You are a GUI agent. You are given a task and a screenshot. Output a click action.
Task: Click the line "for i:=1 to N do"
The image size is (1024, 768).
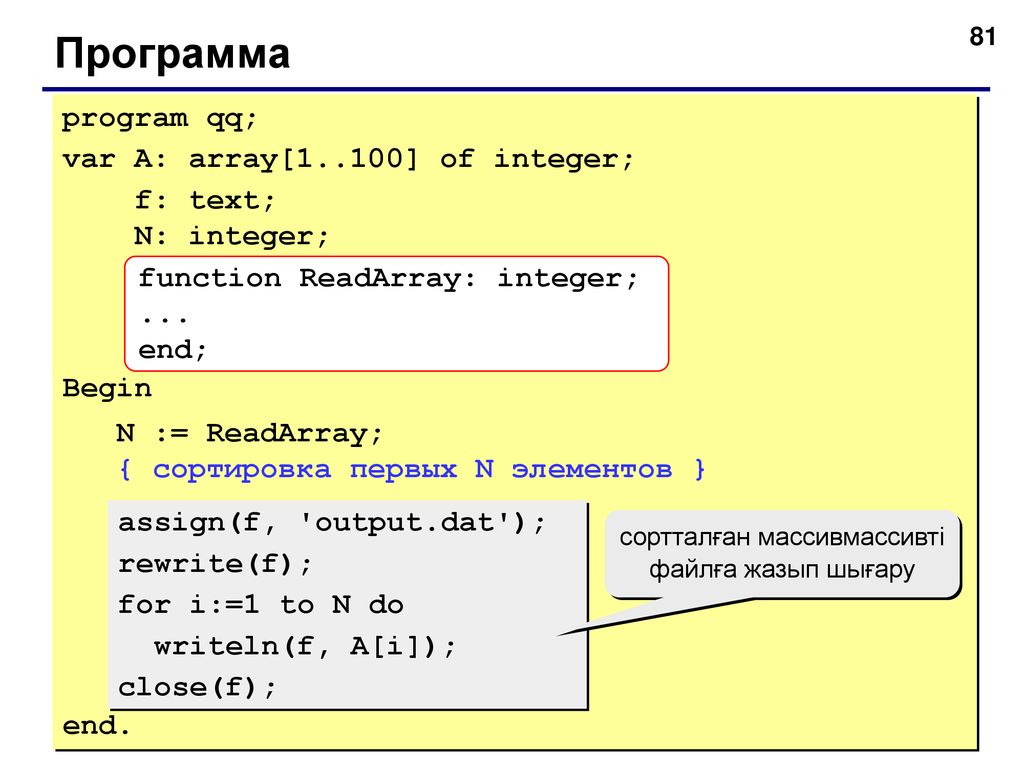pyautogui.click(x=261, y=605)
